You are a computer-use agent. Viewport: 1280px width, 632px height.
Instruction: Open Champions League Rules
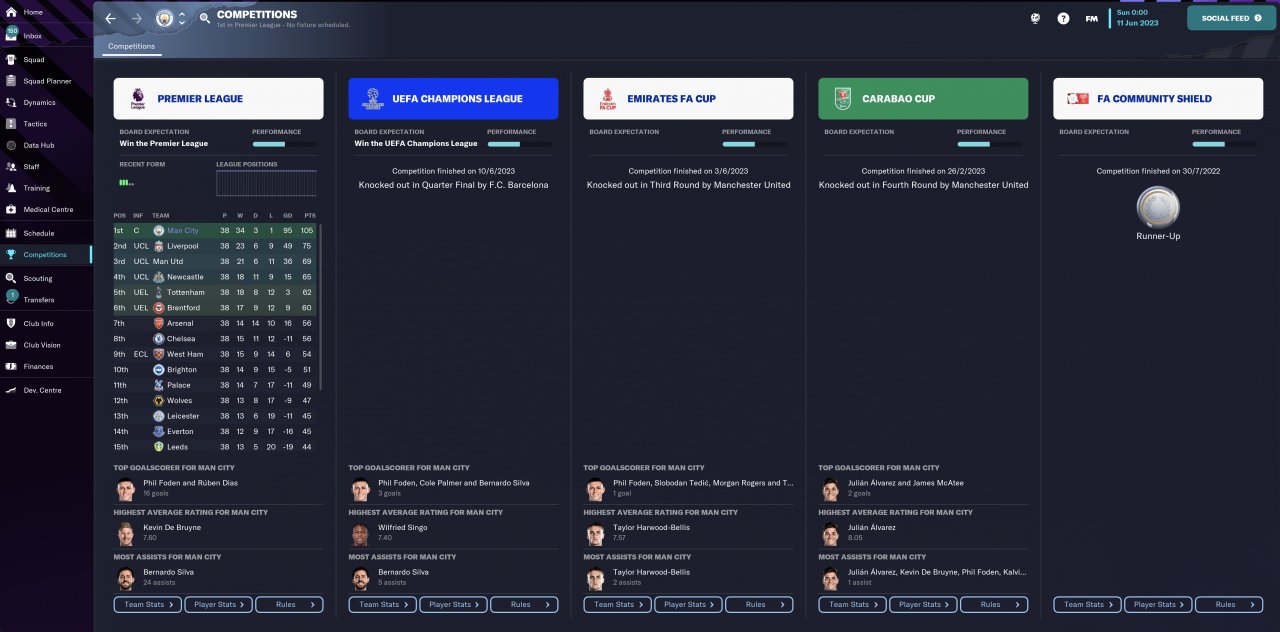[x=524, y=604]
